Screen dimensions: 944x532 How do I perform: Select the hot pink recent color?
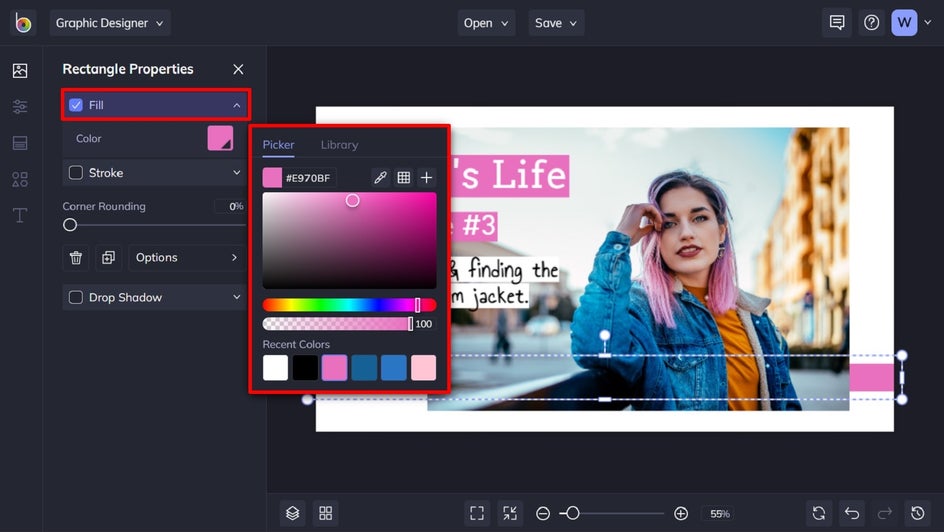[x=335, y=368]
